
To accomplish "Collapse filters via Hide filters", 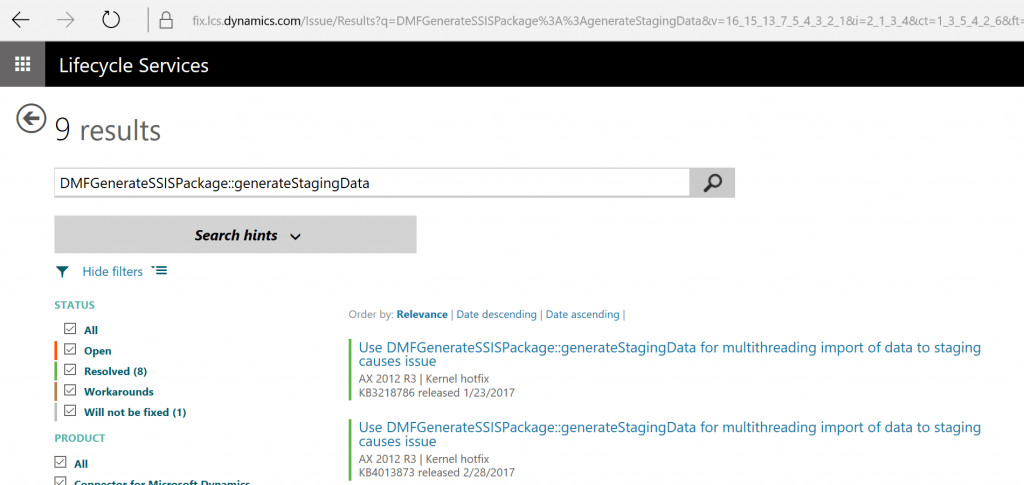I will pos(112,272).
